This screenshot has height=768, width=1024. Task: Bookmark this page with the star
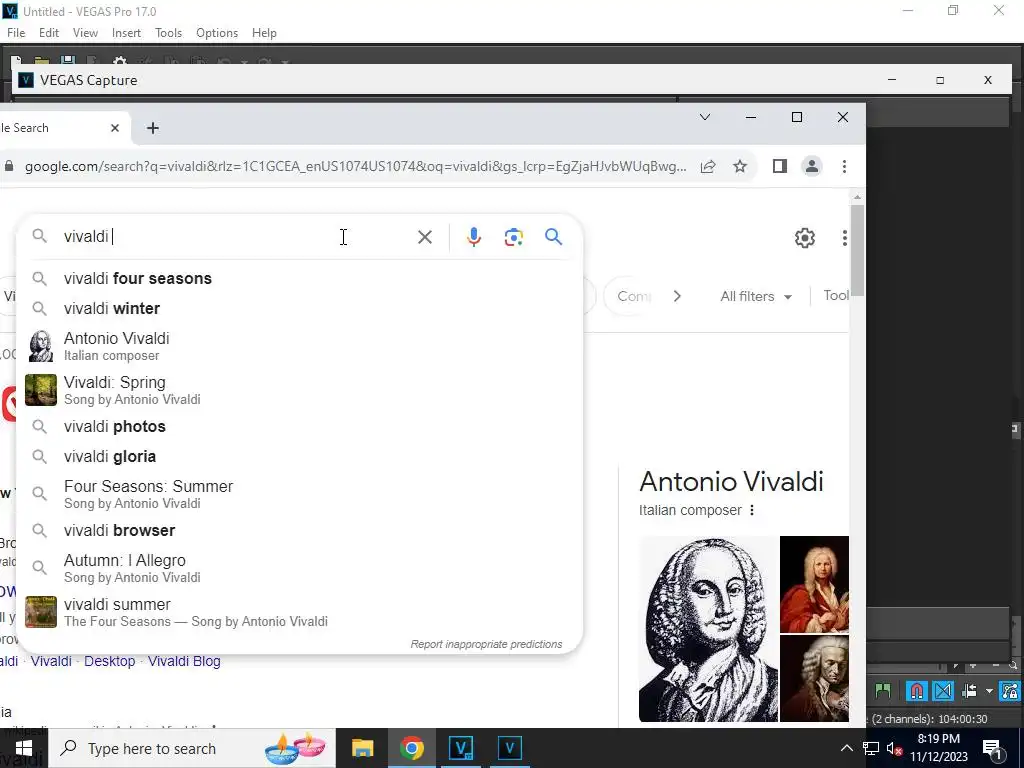[740, 167]
